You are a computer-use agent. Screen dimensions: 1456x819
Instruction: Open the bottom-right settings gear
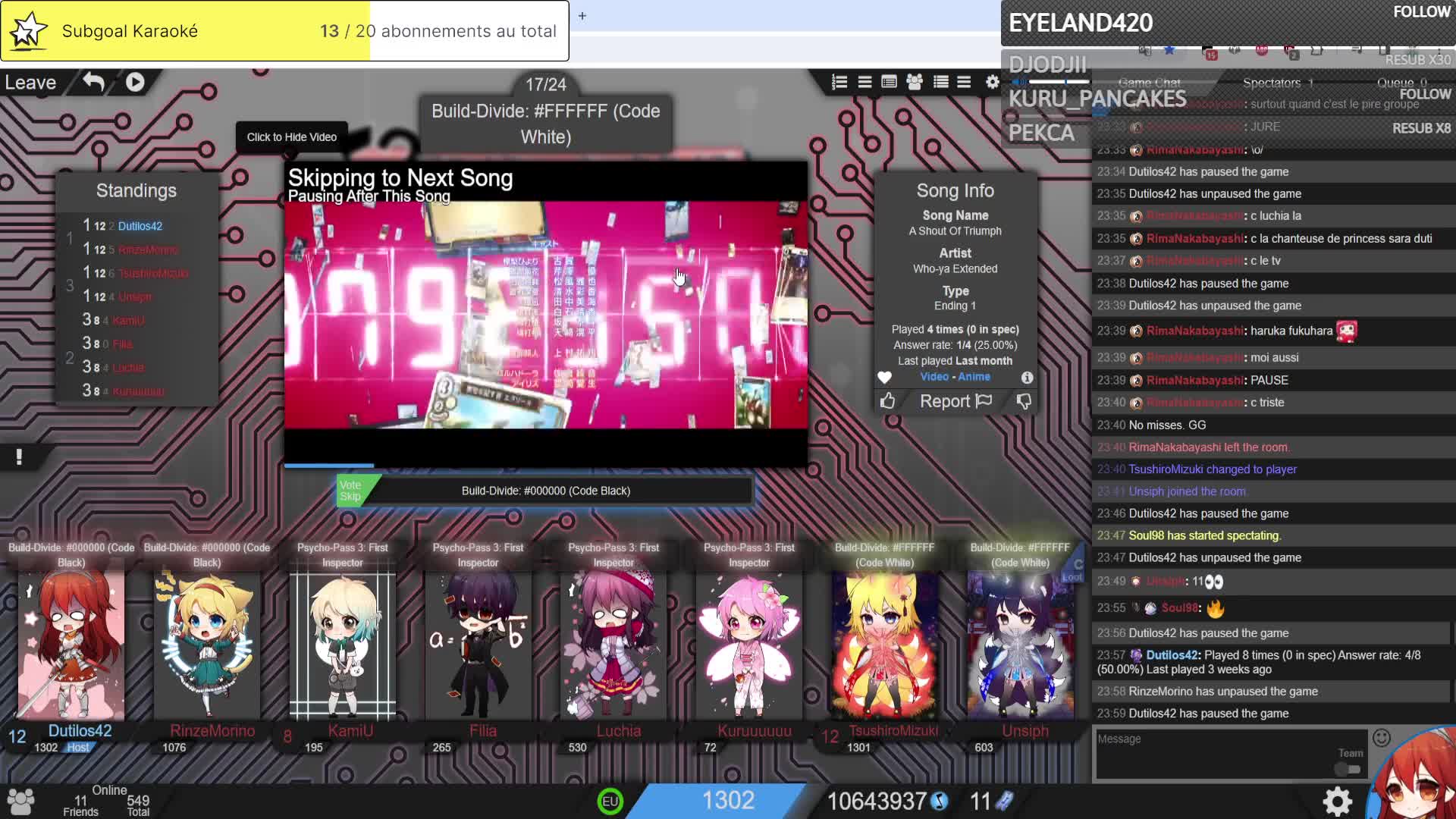point(1338,801)
